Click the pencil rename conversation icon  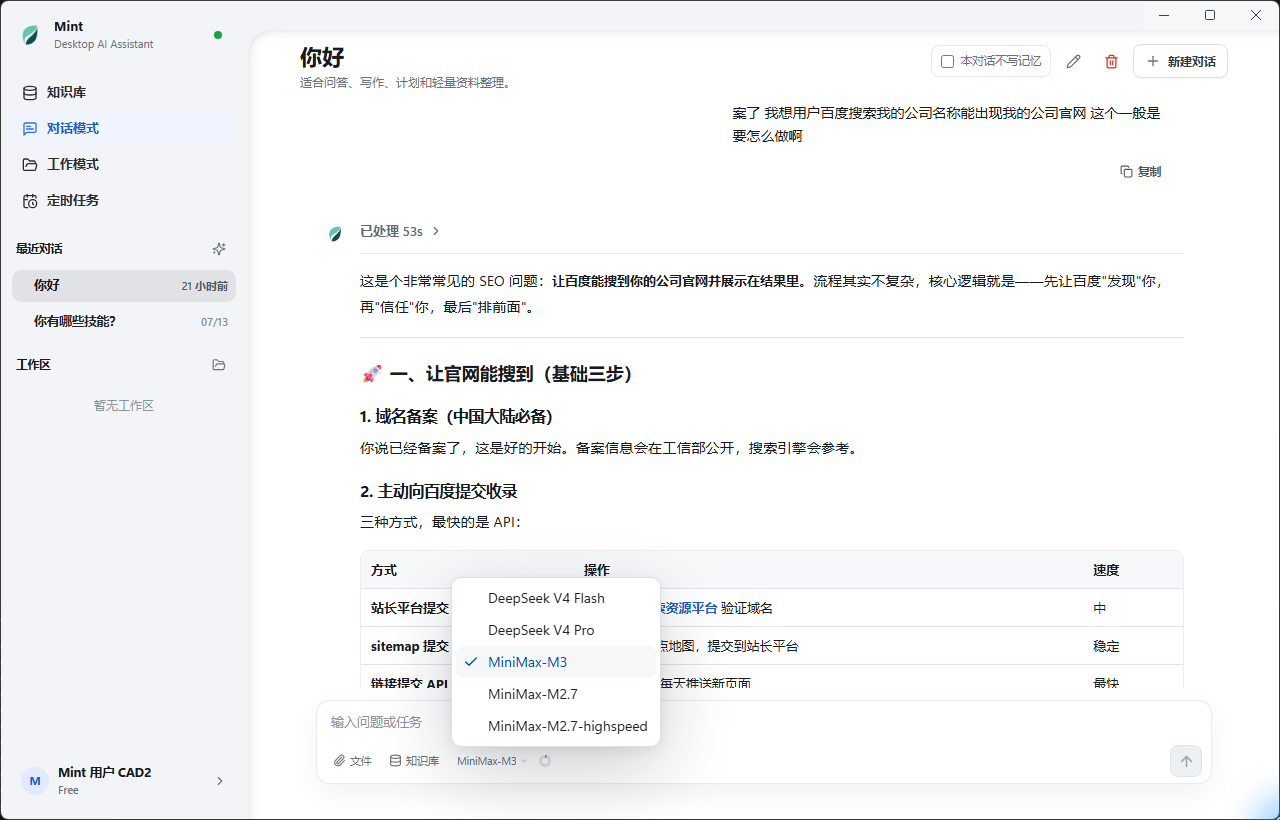point(1074,61)
